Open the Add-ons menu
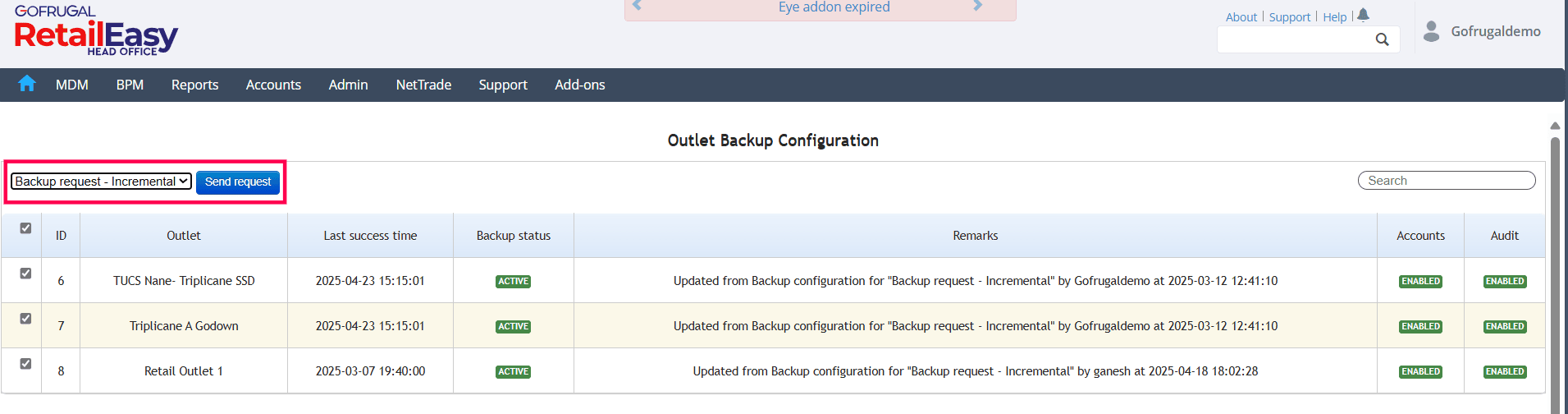This screenshot has width=1568, height=414. click(x=579, y=85)
